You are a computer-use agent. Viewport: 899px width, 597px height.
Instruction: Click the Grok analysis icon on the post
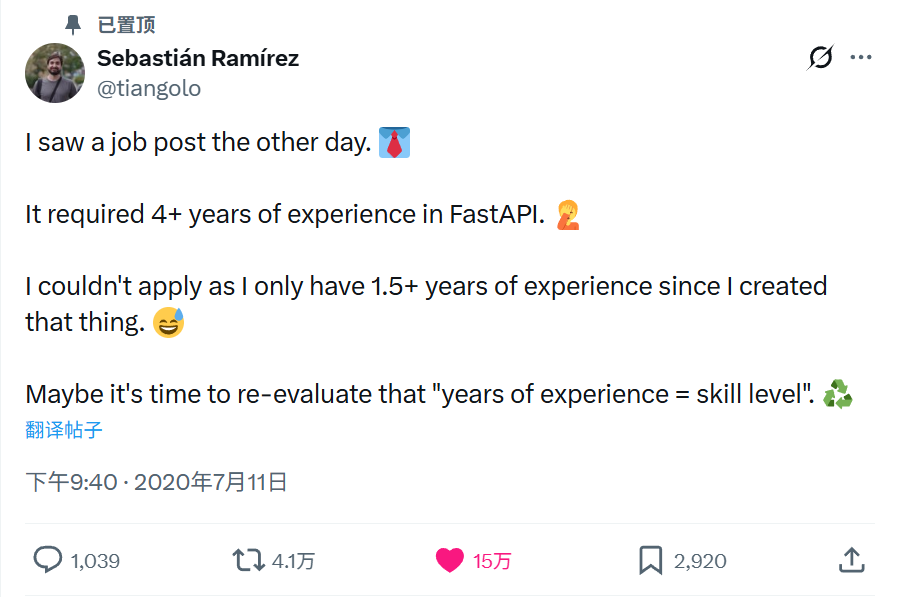pyautogui.click(x=820, y=59)
